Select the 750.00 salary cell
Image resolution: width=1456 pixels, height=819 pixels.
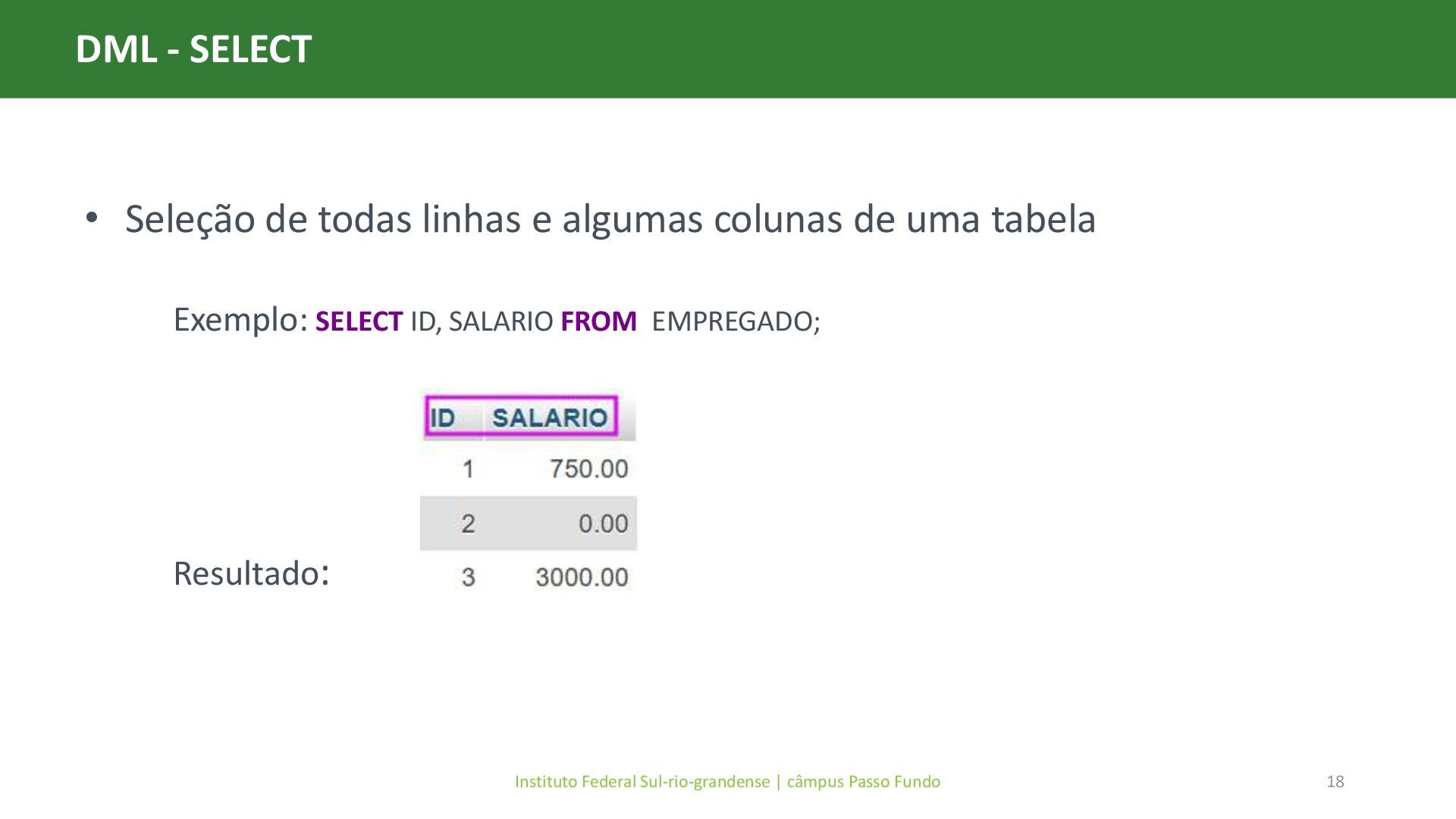point(589,469)
